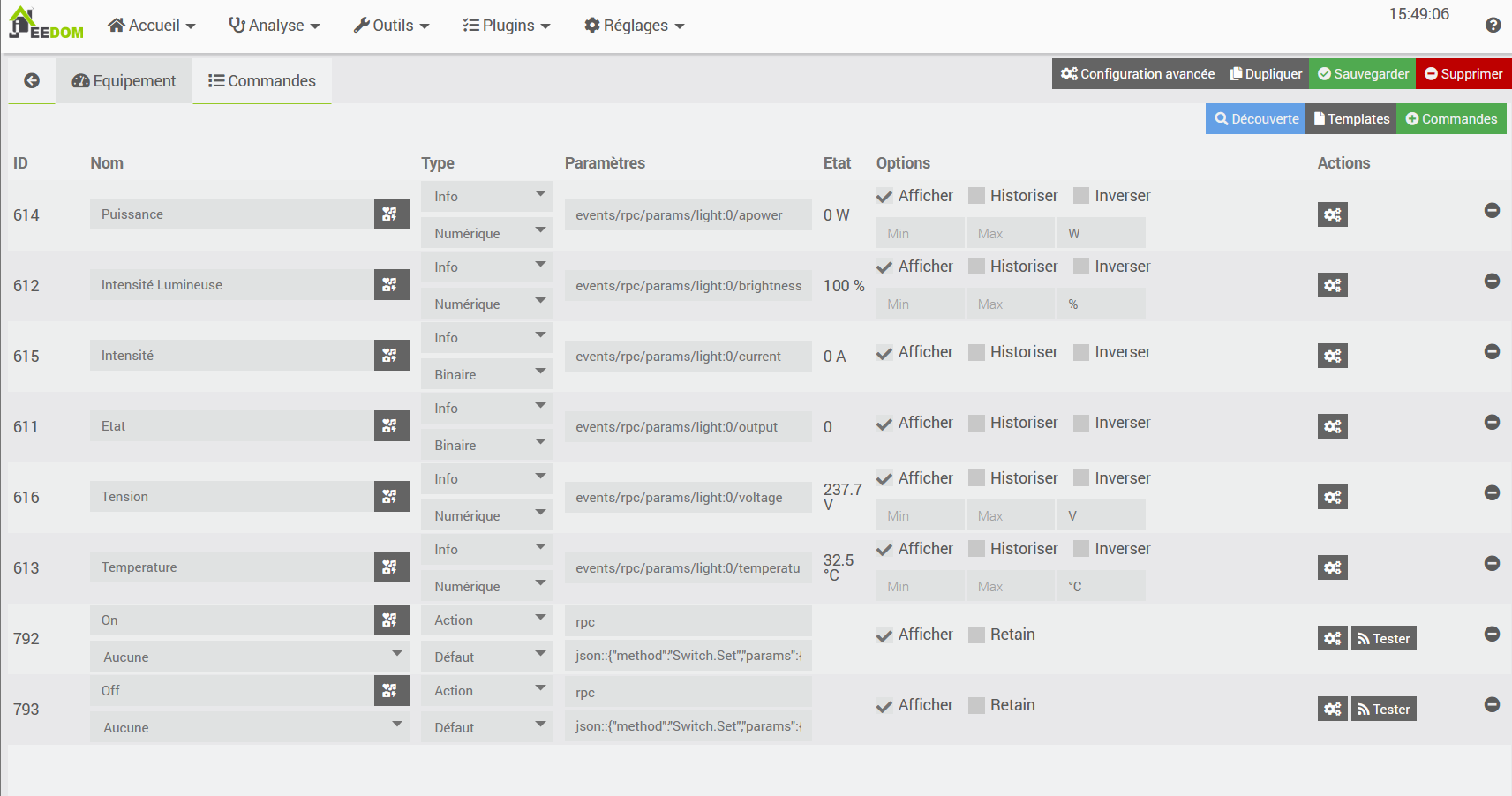Click the Tester button for Off command
This screenshot has height=796, width=1512.
1383,710
